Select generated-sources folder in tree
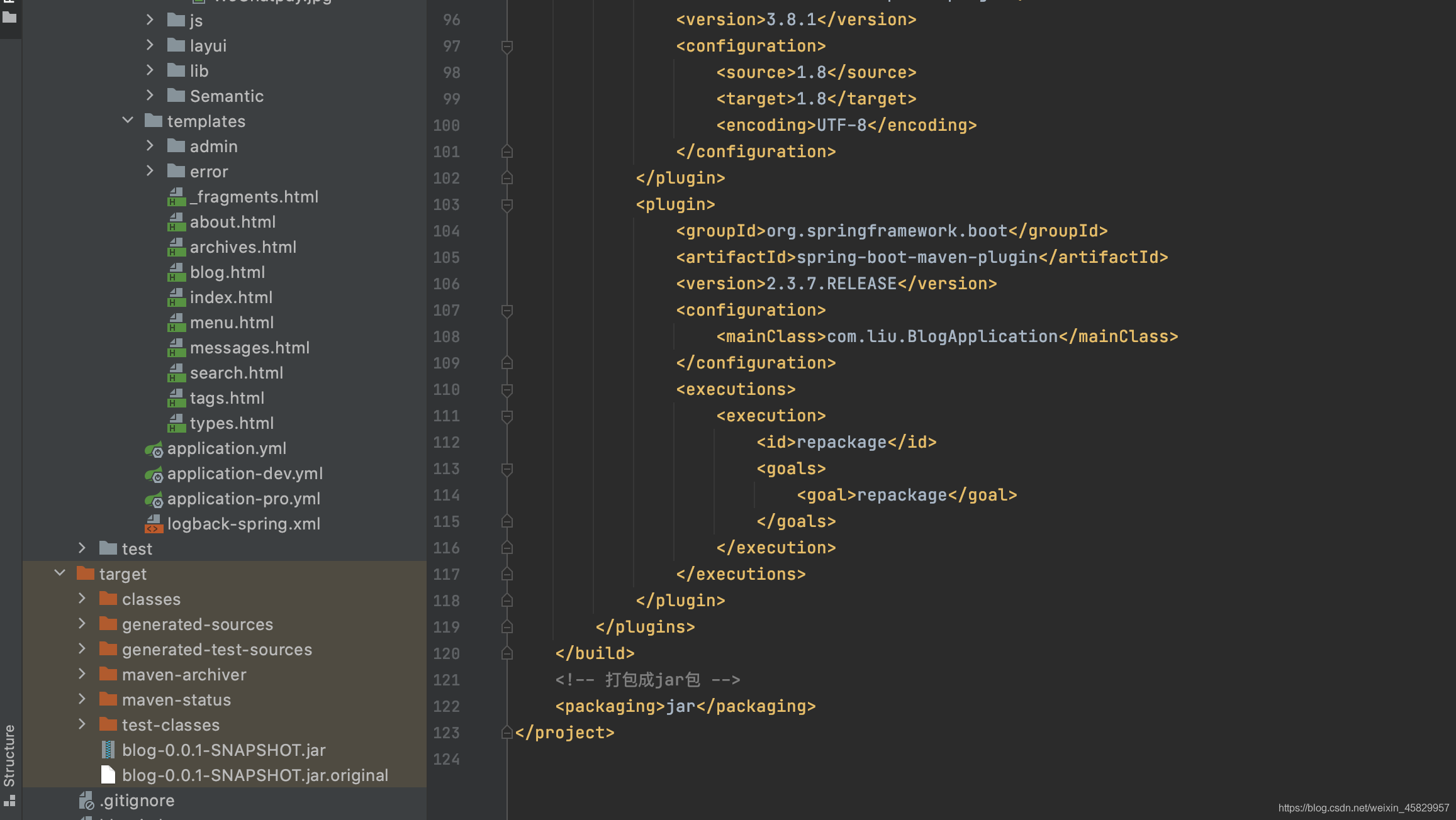1456x820 pixels. 198,624
